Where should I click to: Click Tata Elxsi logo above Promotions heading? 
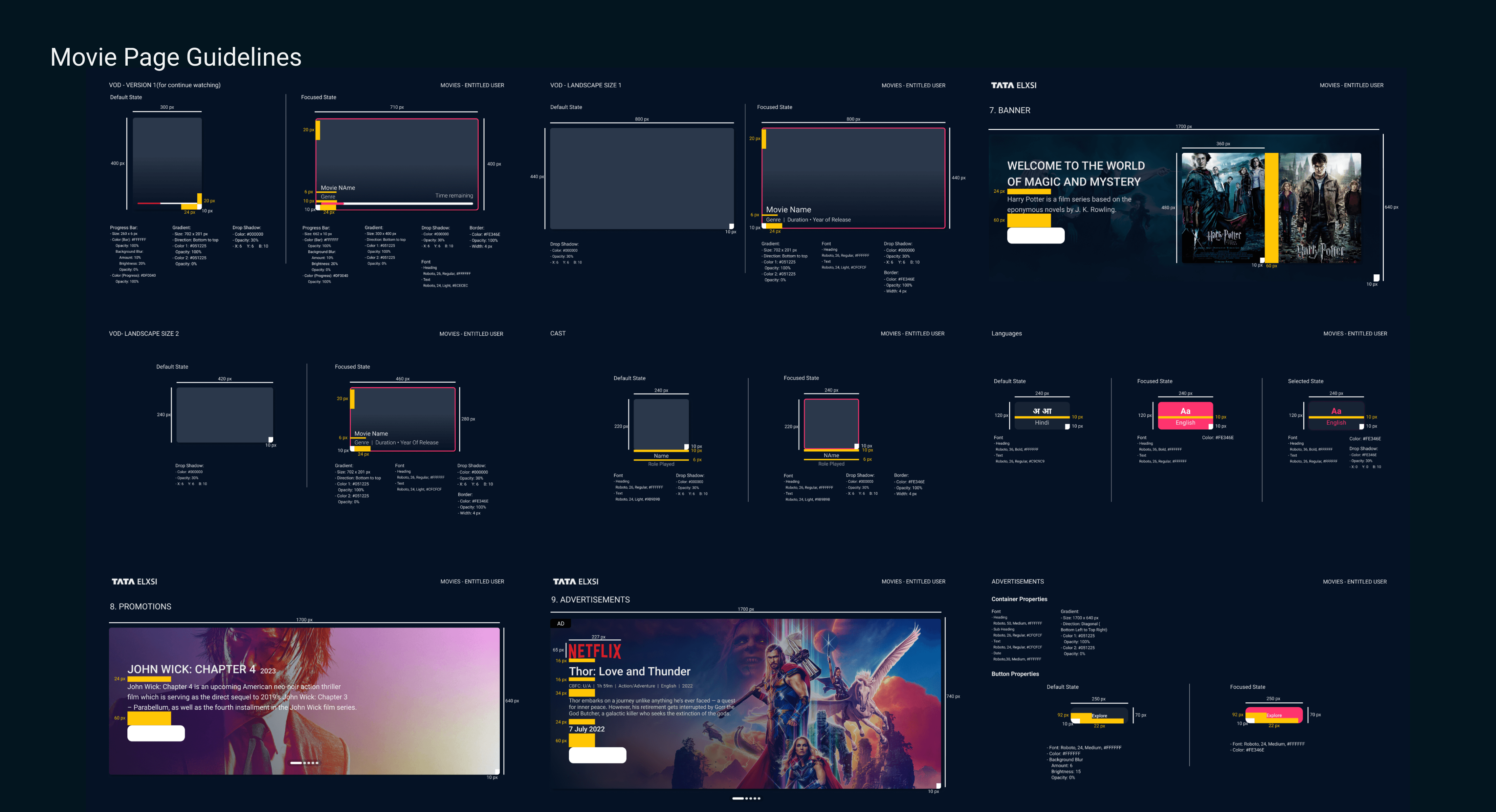(x=134, y=582)
